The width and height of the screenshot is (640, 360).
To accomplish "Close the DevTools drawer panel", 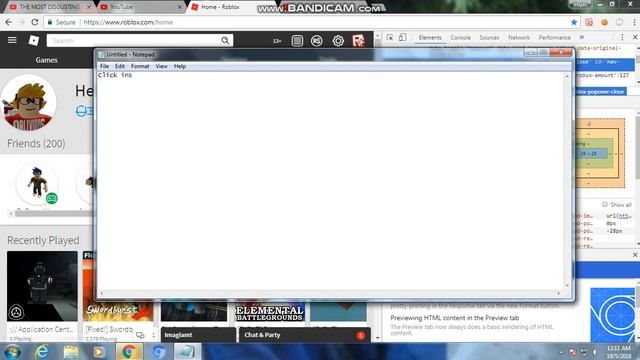I will coord(635,255).
